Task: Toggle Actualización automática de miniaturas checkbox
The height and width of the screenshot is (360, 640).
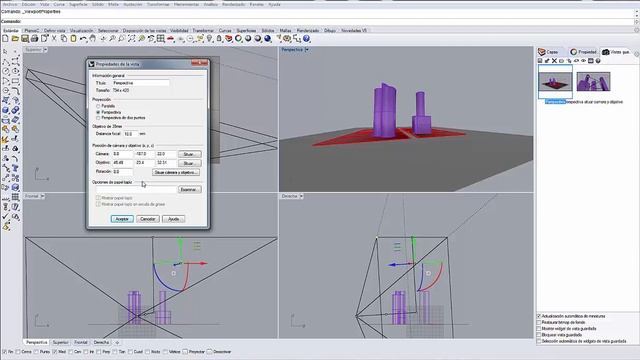Action: pyautogui.click(x=539, y=316)
